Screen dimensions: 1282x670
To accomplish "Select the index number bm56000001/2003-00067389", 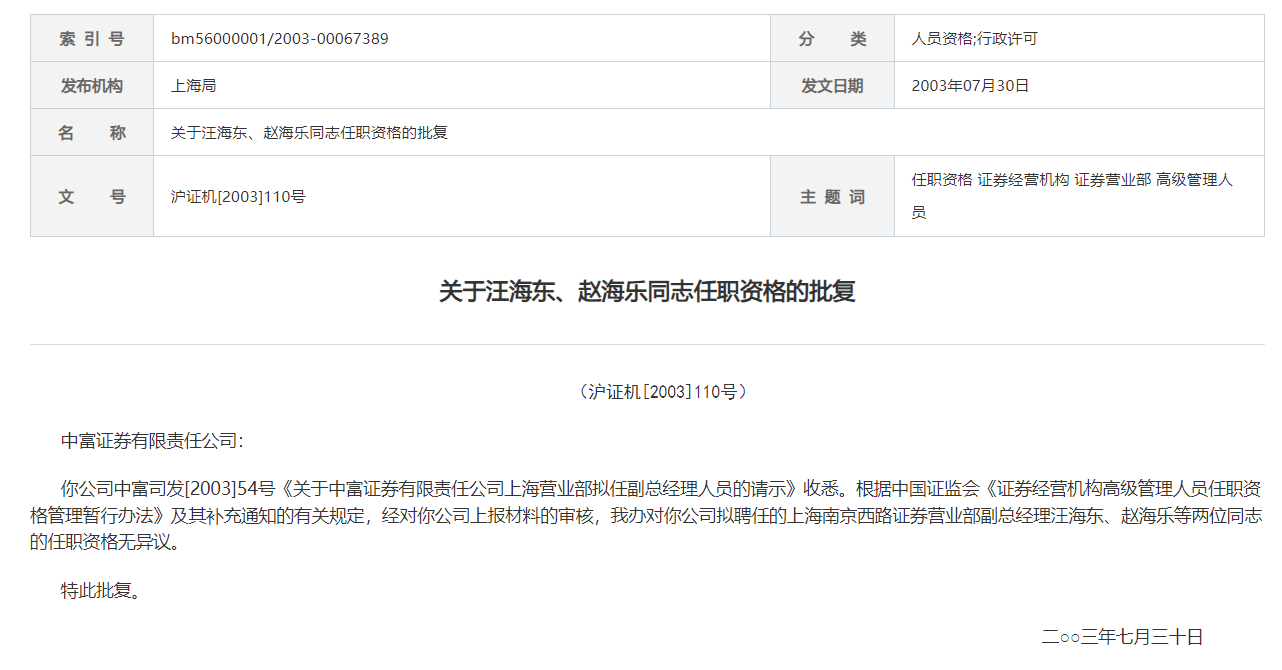I will point(279,39).
